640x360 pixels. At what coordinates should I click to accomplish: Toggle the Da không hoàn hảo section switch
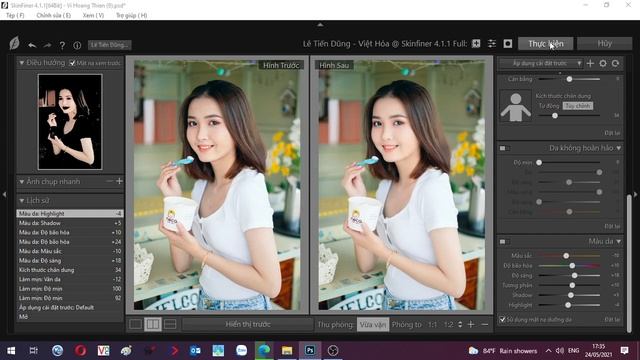click(x=504, y=148)
